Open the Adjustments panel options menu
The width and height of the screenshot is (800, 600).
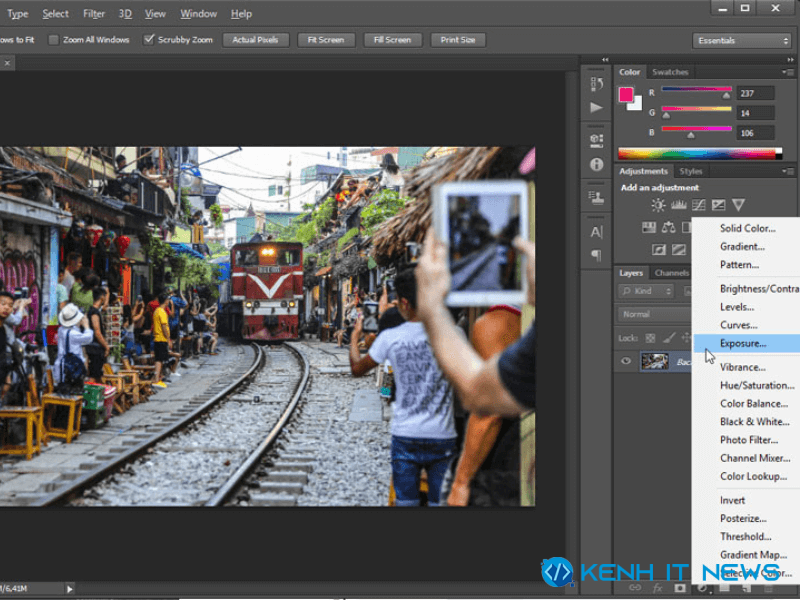(x=788, y=171)
